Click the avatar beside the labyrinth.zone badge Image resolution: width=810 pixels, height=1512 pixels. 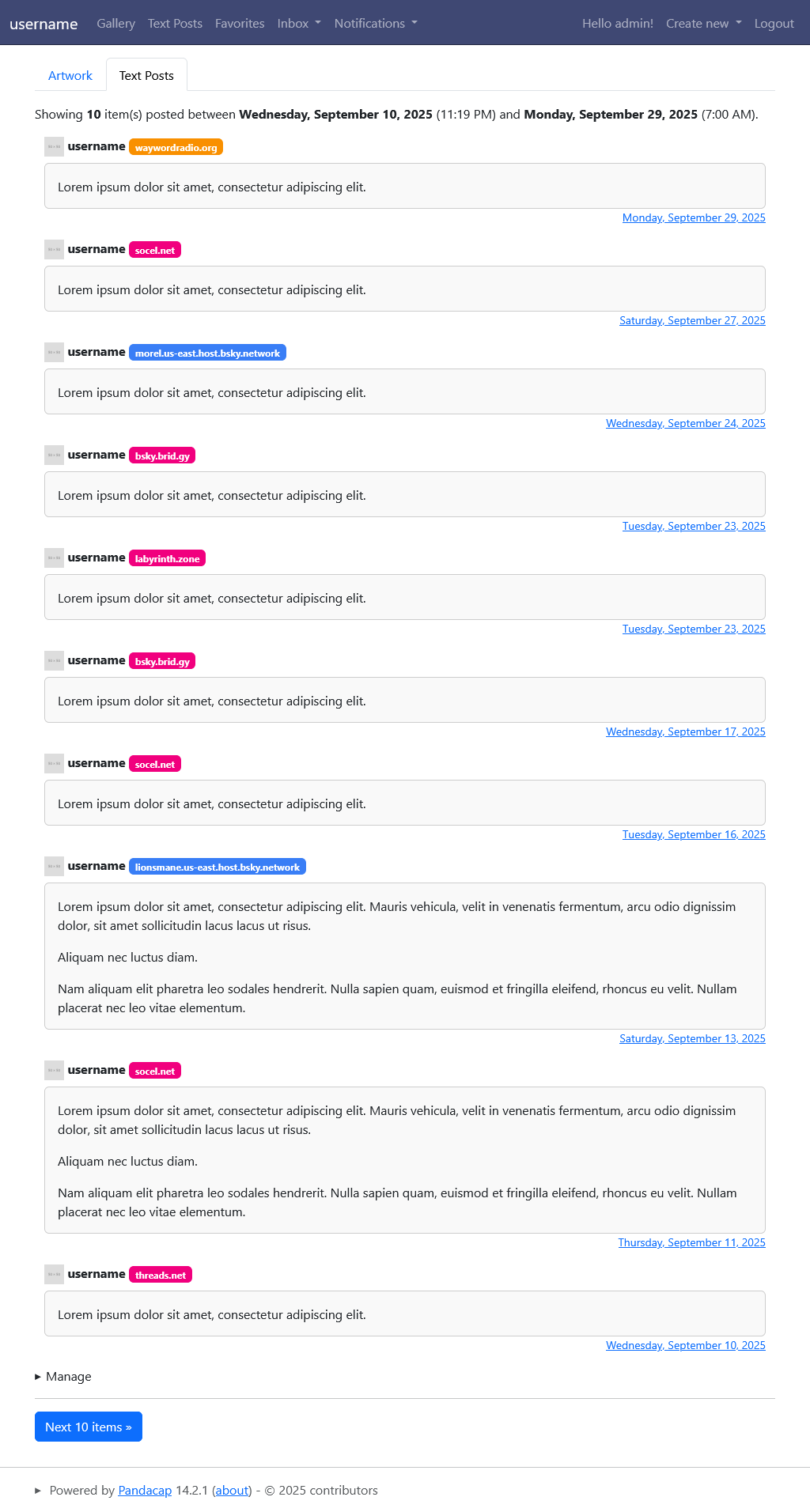tap(54, 558)
